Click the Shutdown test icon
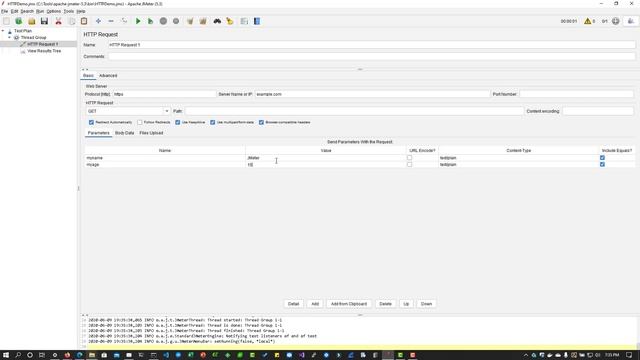The image size is (640, 360). (176, 21)
